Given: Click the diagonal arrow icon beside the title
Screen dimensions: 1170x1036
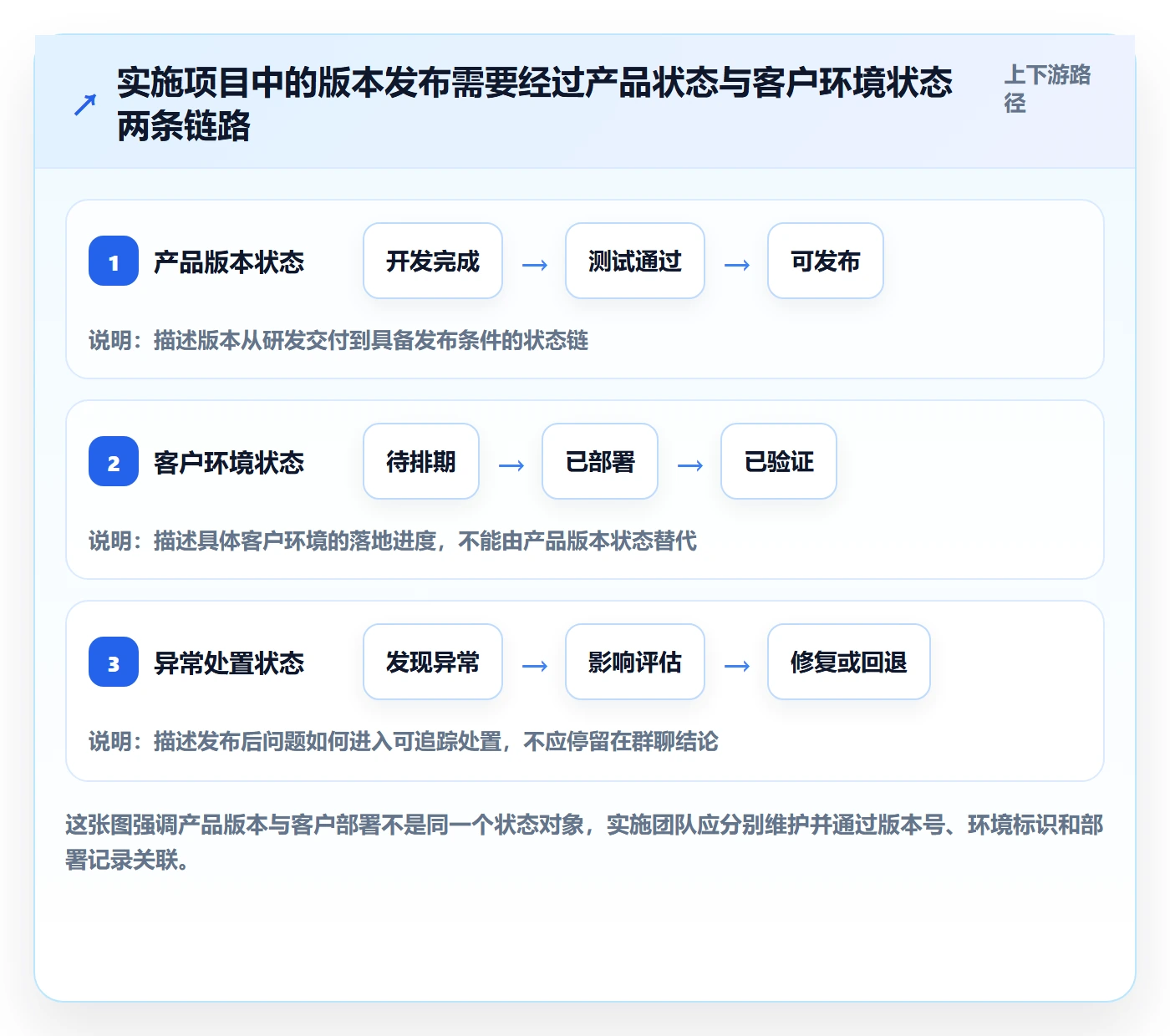Looking at the screenshot, I should (85, 104).
